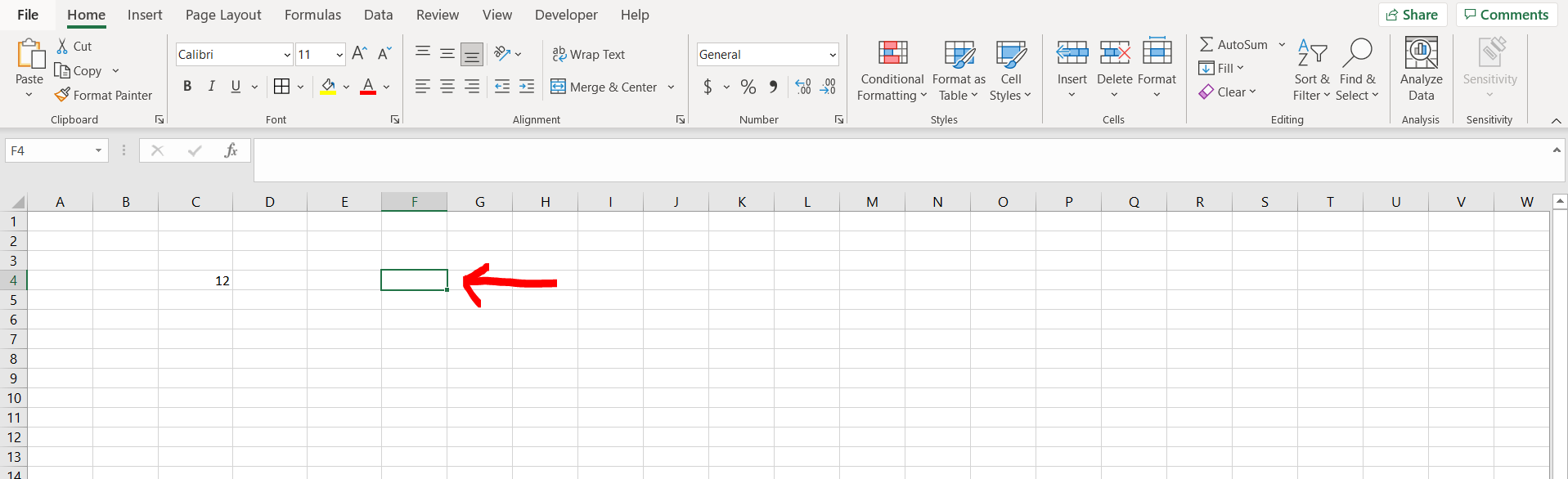This screenshot has width=1568, height=479.
Task: Click the Middle Align icon
Action: tap(447, 54)
